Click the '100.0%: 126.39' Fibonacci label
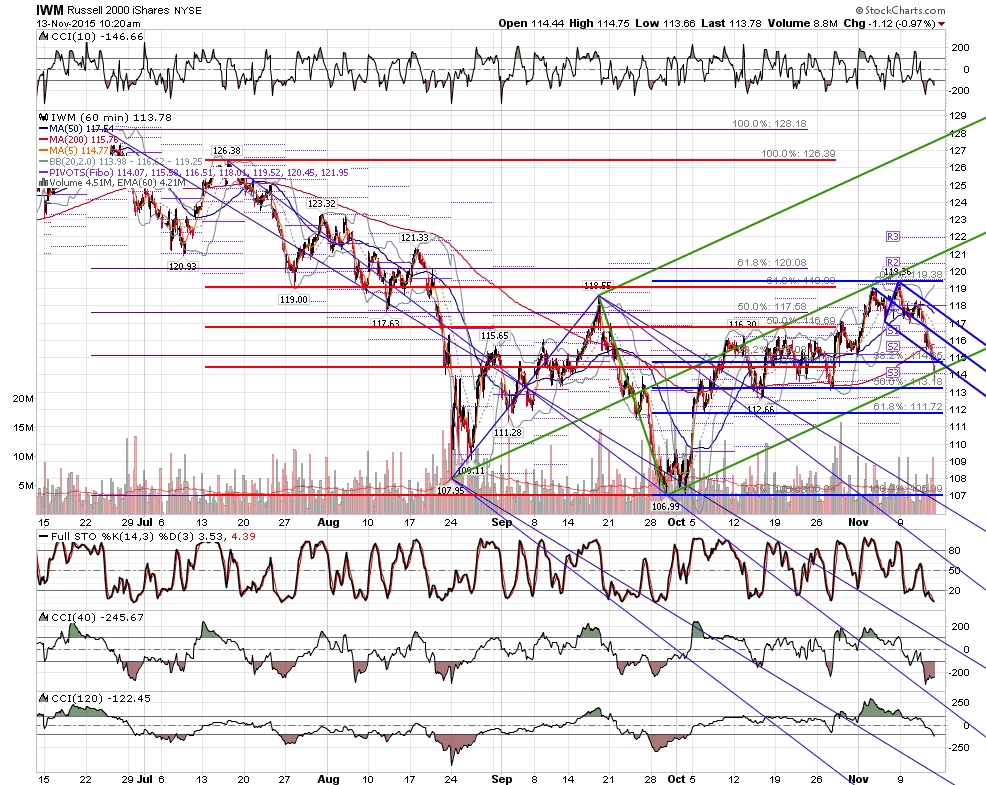Viewport: 986px width, 785px height. pos(799,154)
